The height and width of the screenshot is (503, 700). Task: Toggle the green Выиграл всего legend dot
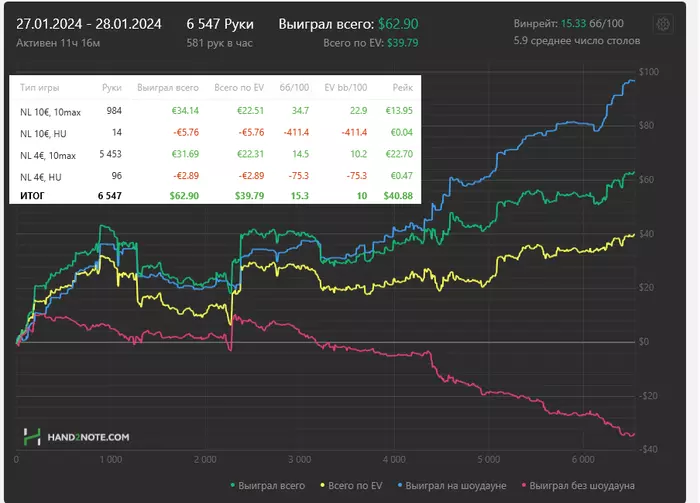(x=233, y=485)
